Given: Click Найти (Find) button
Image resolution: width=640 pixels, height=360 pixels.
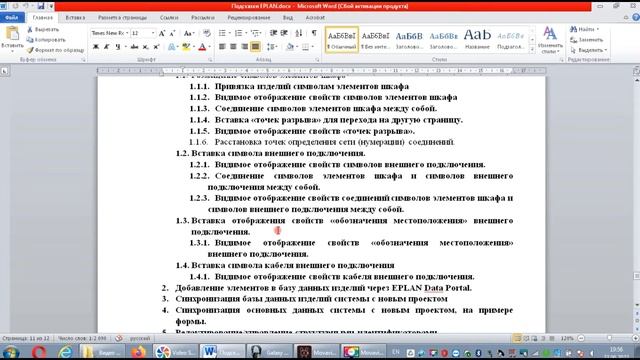Looking at the screenshot, I should tap(584, 29).
